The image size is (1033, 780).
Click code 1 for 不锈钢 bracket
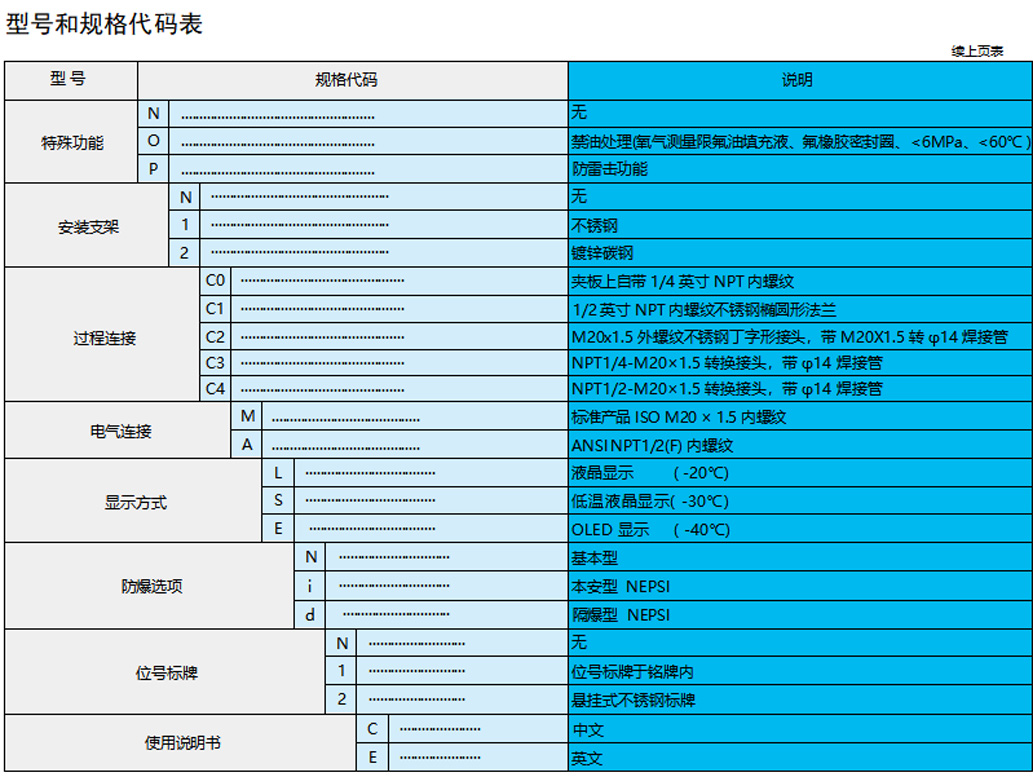click(x=185, y=225)
